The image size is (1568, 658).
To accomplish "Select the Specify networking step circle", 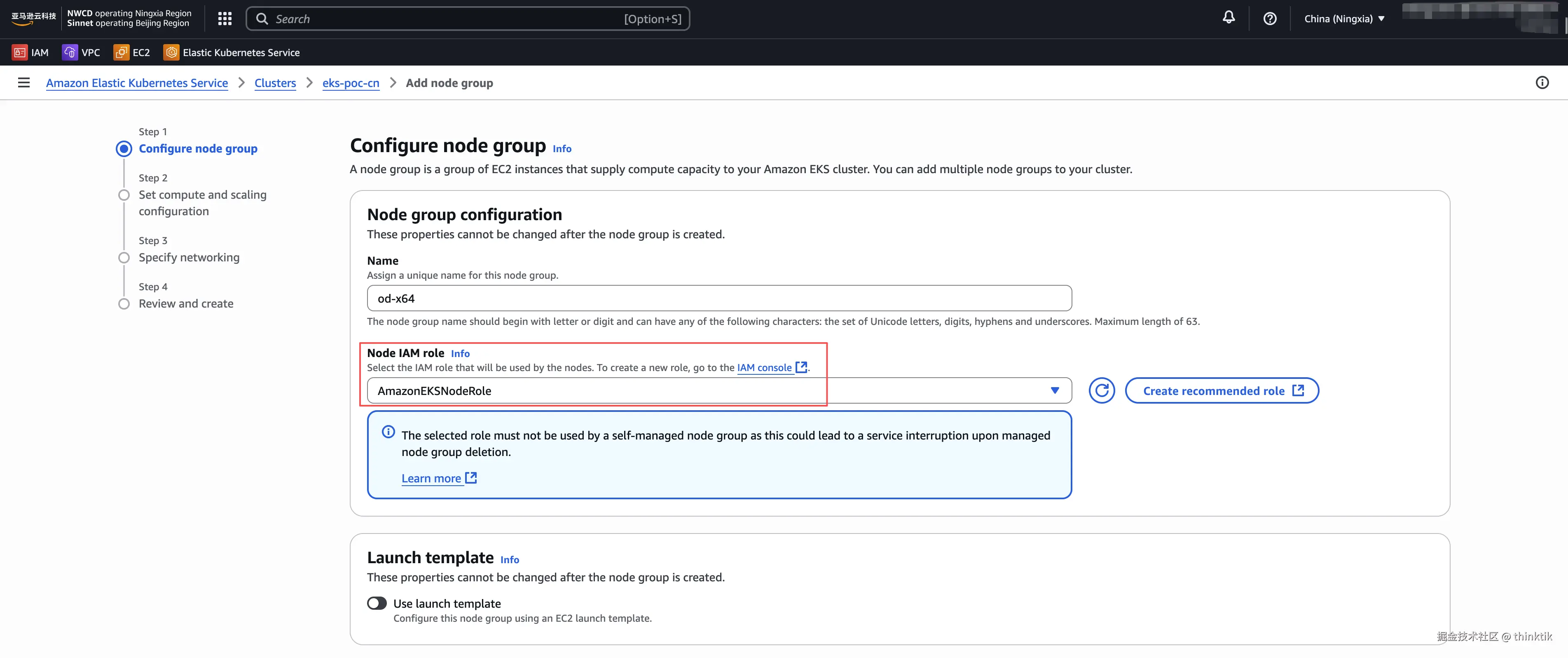I will pyautogui.click(x=124, y=258).
